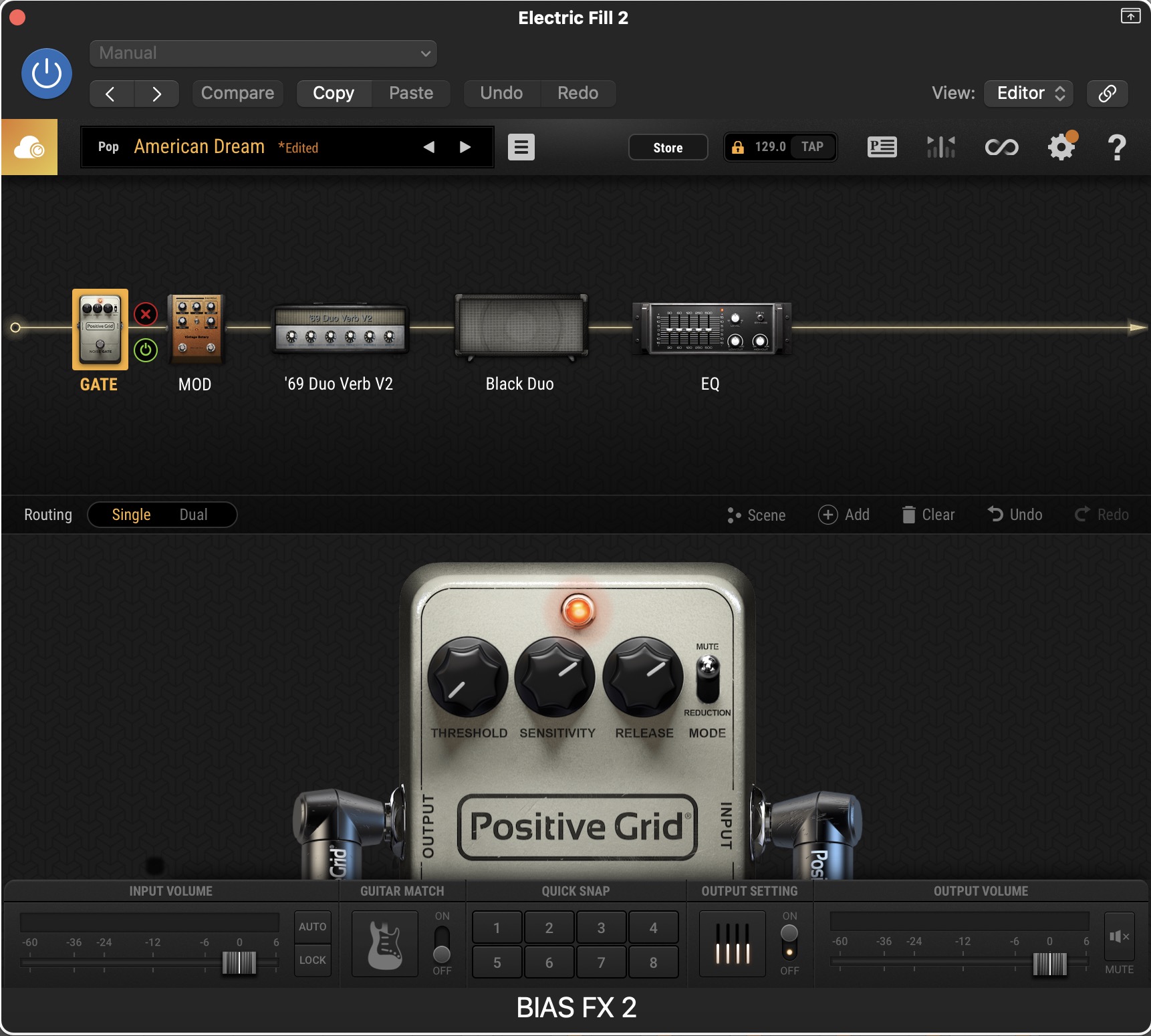Select Quick Snap slot 6
The height and width of the screenshot is (1036, 1151).
549,962
